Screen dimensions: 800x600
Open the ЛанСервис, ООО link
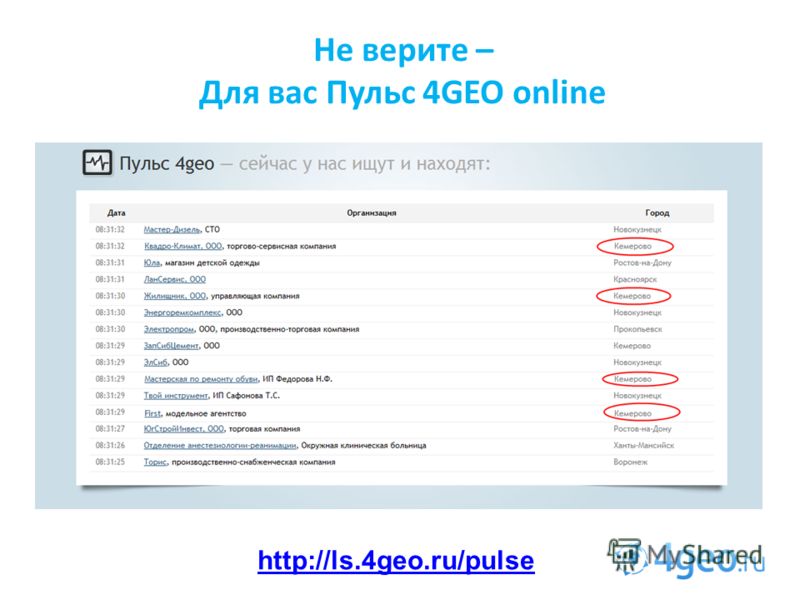tap(175, 279)
